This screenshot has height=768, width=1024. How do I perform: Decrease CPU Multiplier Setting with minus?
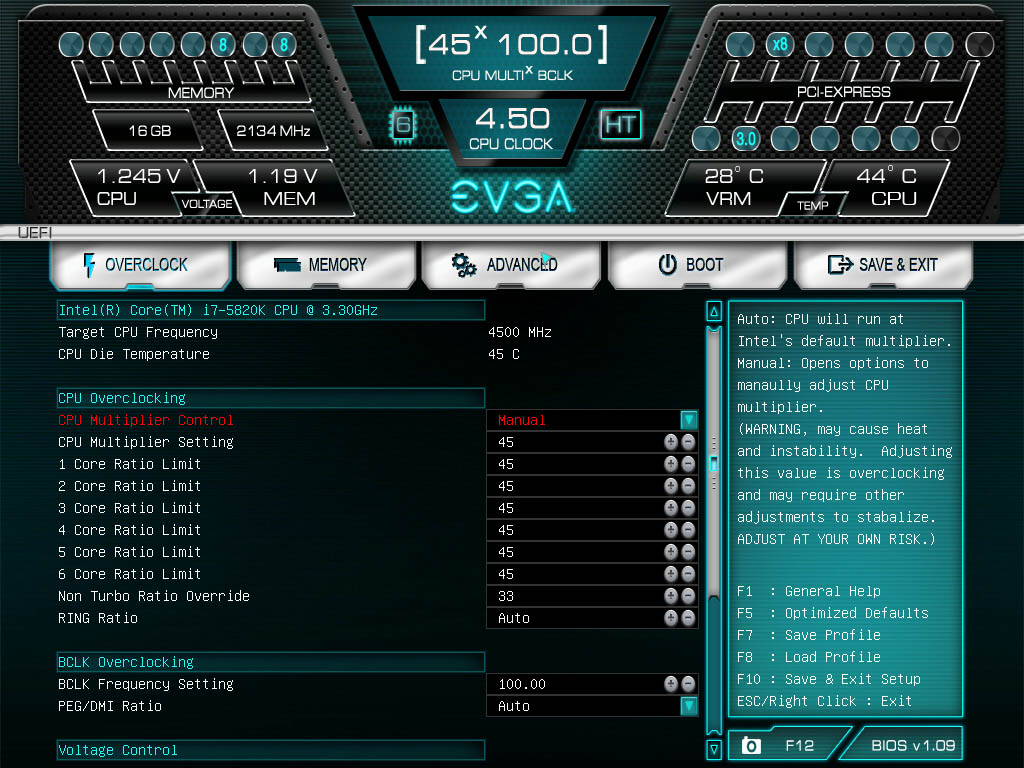[x=688, y=442]
